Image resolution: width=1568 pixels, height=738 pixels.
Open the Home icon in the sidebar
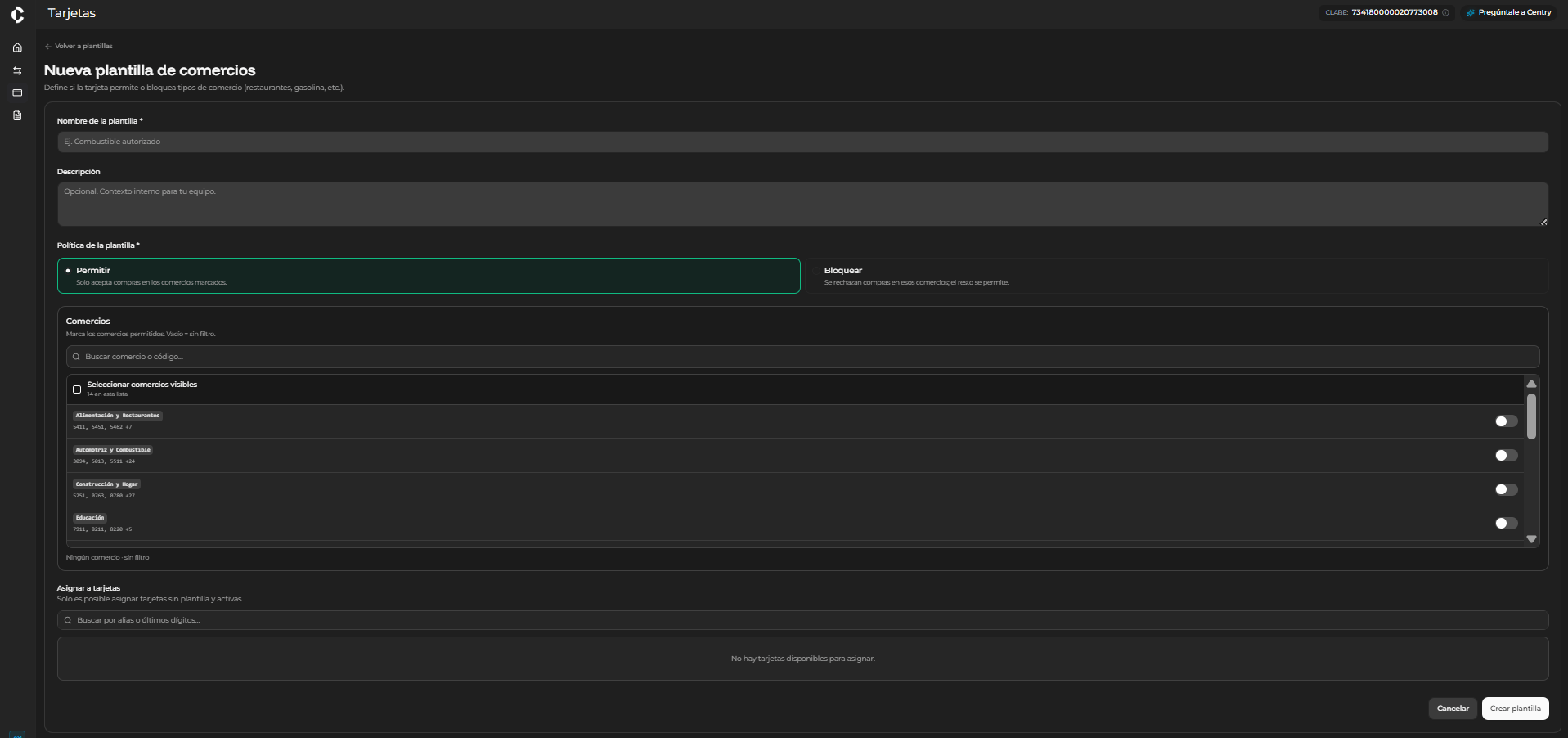[x=17, y=47]
